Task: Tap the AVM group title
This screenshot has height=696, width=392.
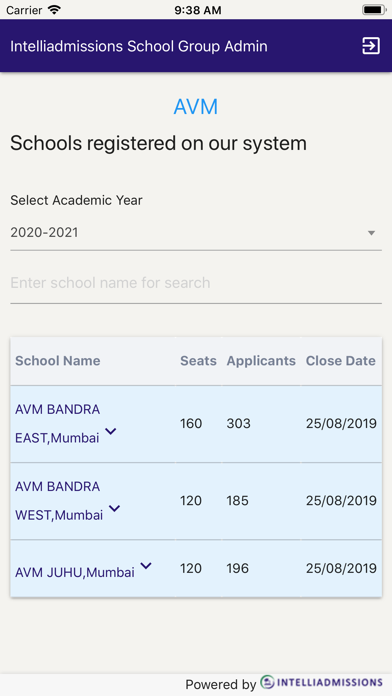Action: point(196,107)
